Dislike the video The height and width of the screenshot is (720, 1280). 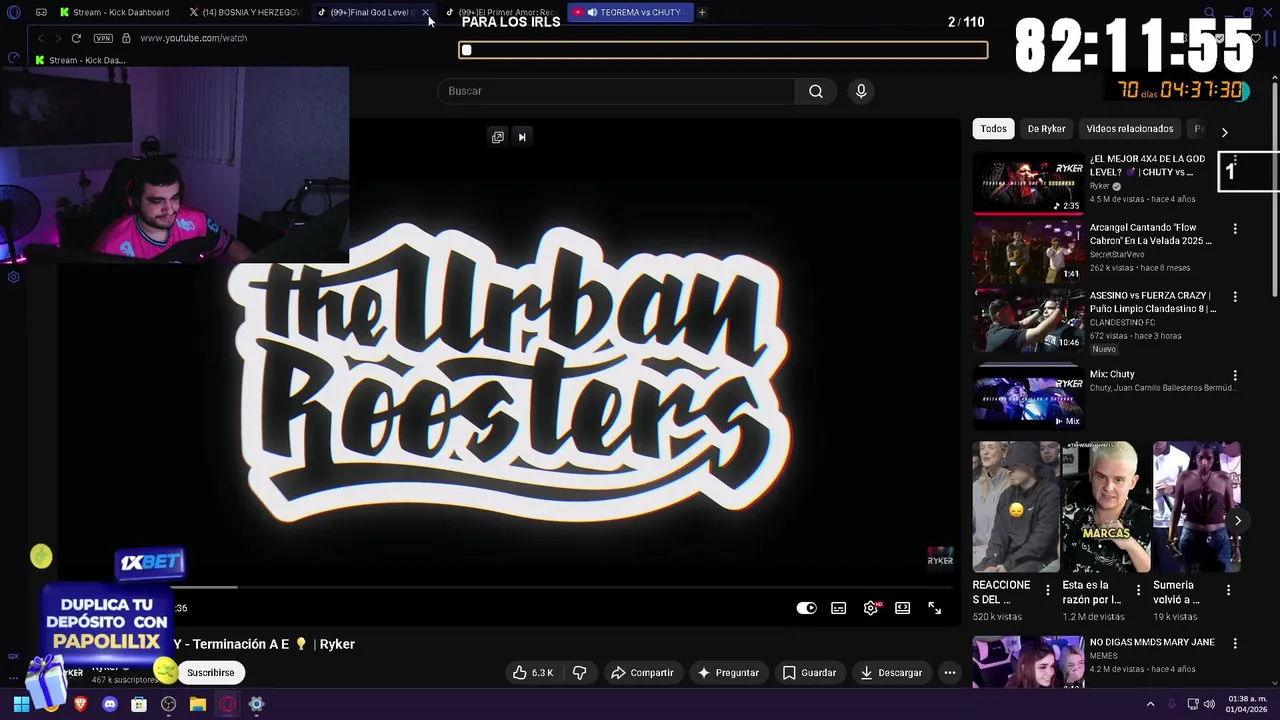tap(579, 673)
